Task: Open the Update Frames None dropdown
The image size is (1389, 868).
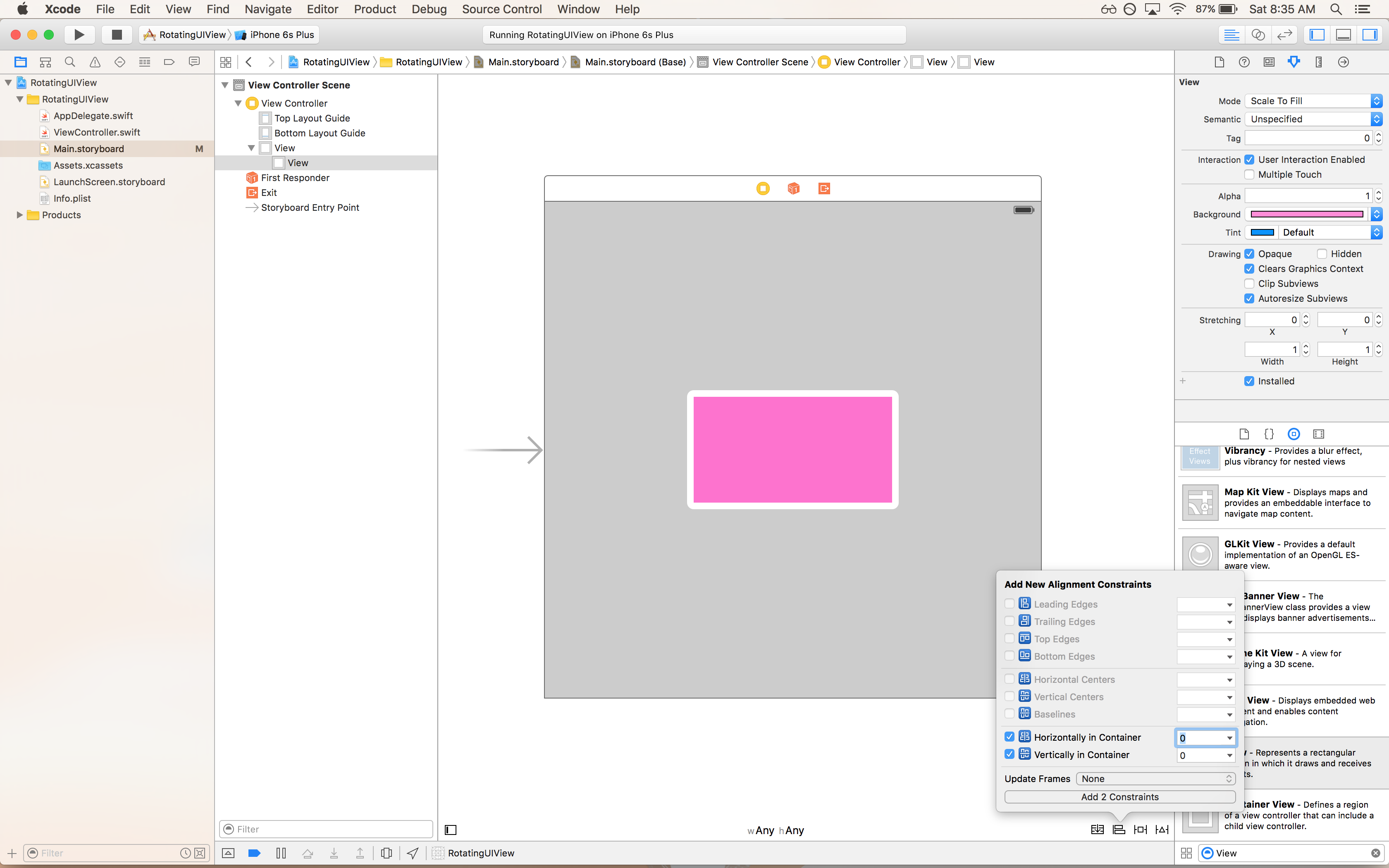Action: click(1155, 778)
